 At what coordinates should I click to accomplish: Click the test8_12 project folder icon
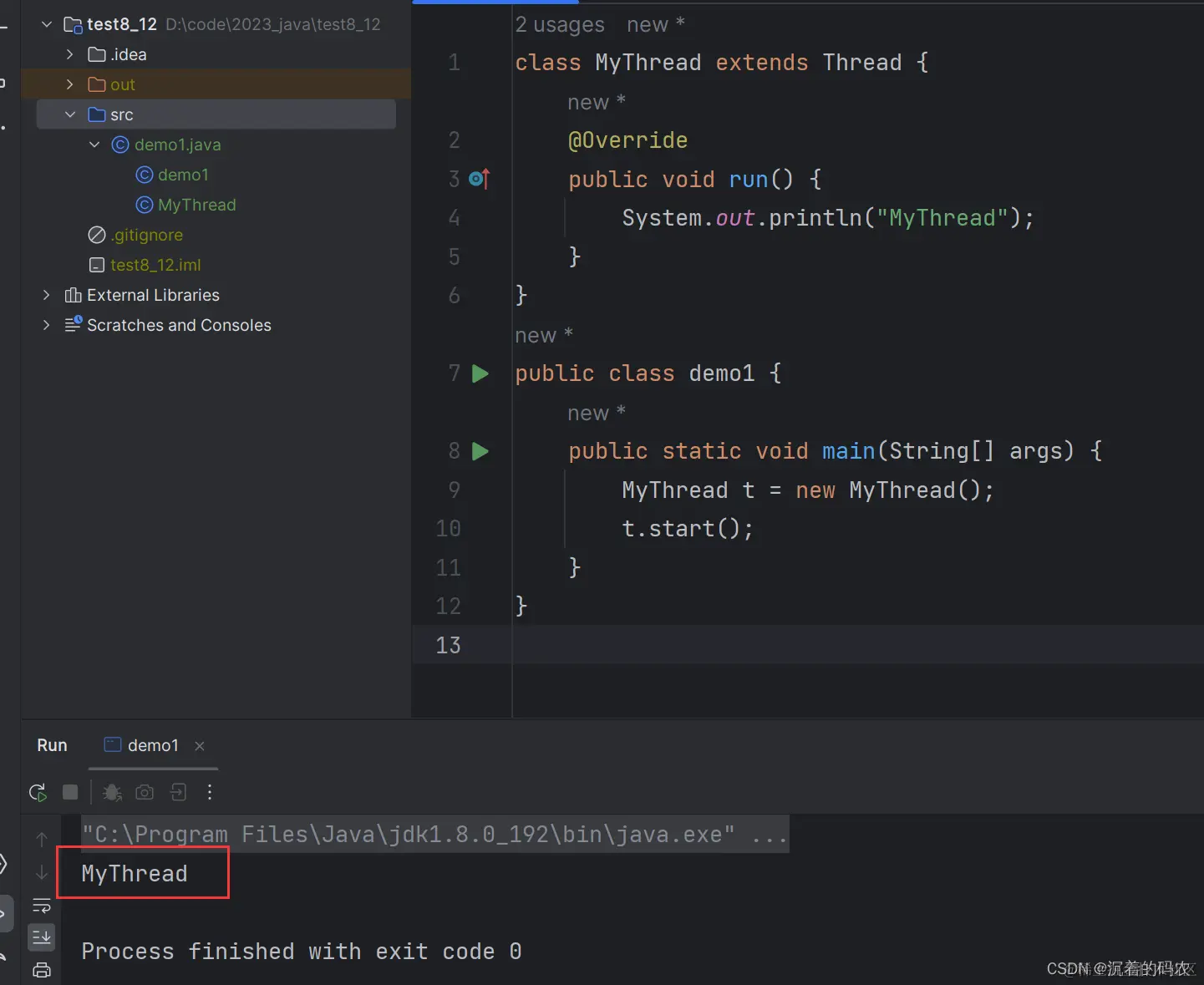[x=73, y=24]
